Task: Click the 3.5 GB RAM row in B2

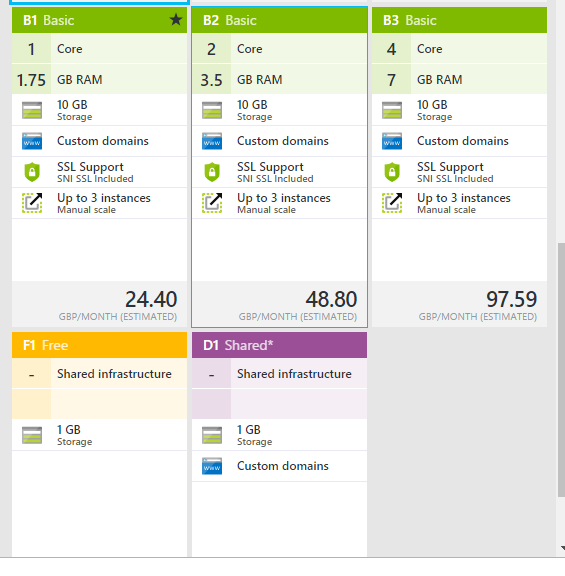Action: point(280,79)
